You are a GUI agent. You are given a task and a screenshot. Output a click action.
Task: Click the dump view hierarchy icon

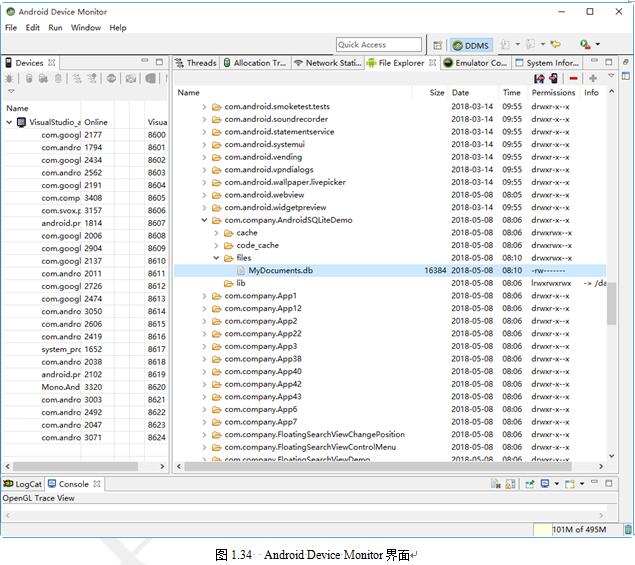point(150,78)
